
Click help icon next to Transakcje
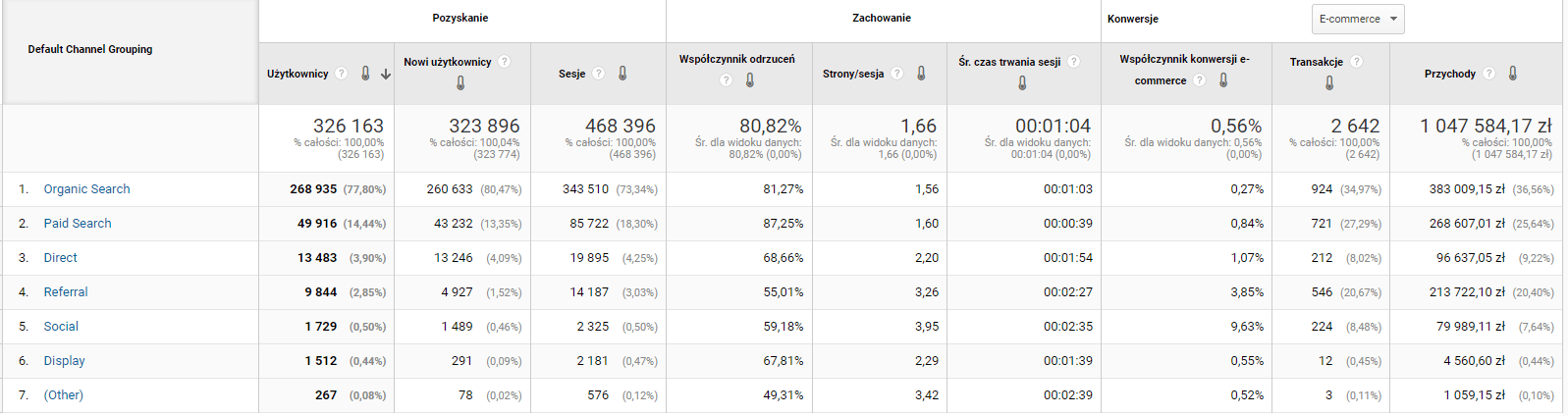coord(1356,62)
